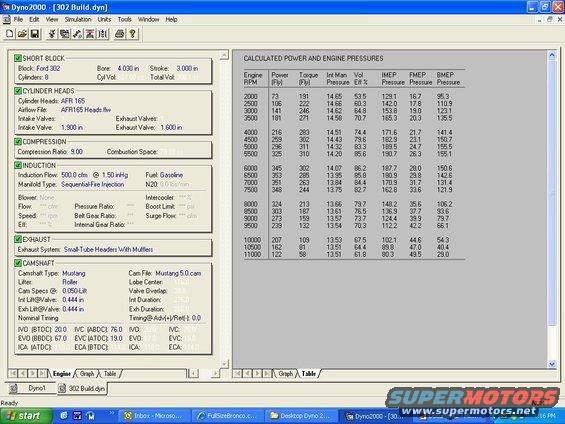Print the results with the printer icon
The width and height of the screenshot is (565, 424).
[120, 34]
